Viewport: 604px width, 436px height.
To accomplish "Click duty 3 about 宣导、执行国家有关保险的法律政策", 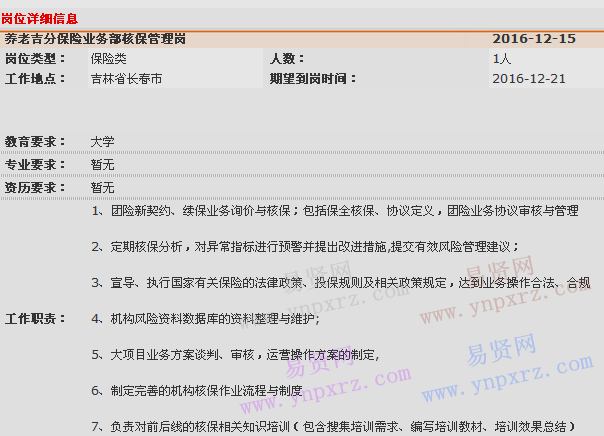I will coord(341,283).
